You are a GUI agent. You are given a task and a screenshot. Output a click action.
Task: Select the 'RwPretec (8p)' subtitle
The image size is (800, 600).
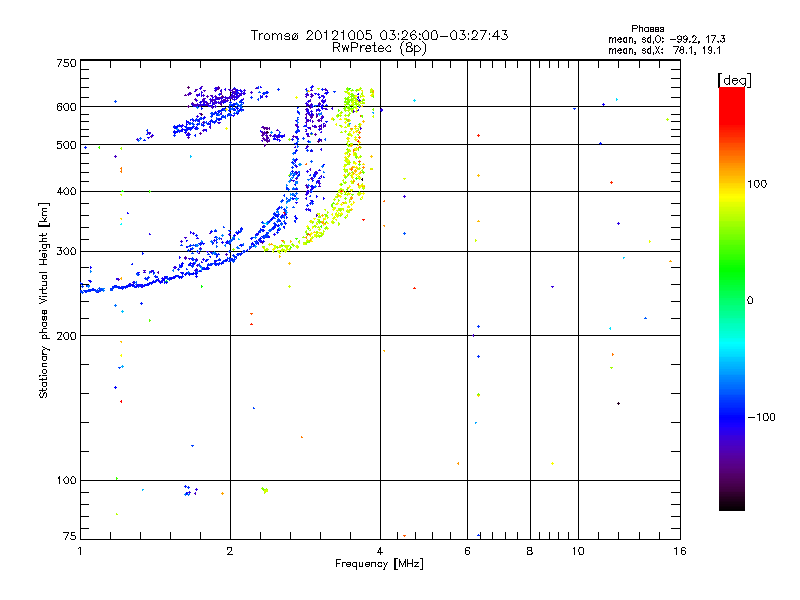(379, 48)
